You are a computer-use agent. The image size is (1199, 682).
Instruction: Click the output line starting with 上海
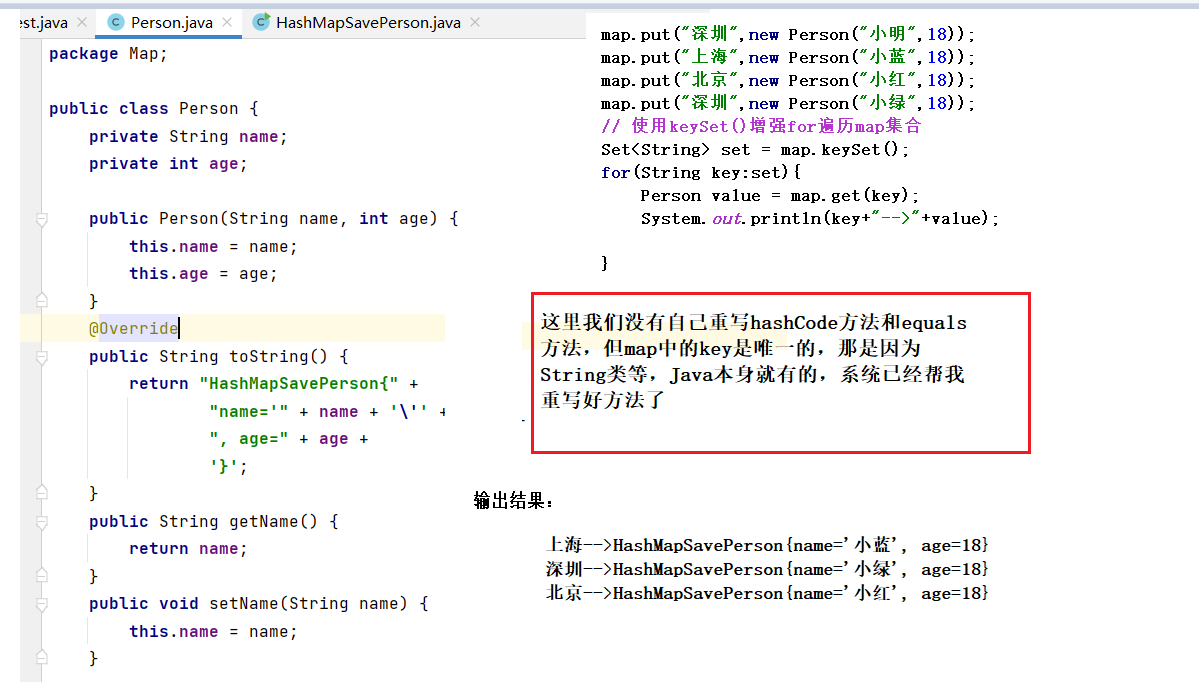click(767, 545)
